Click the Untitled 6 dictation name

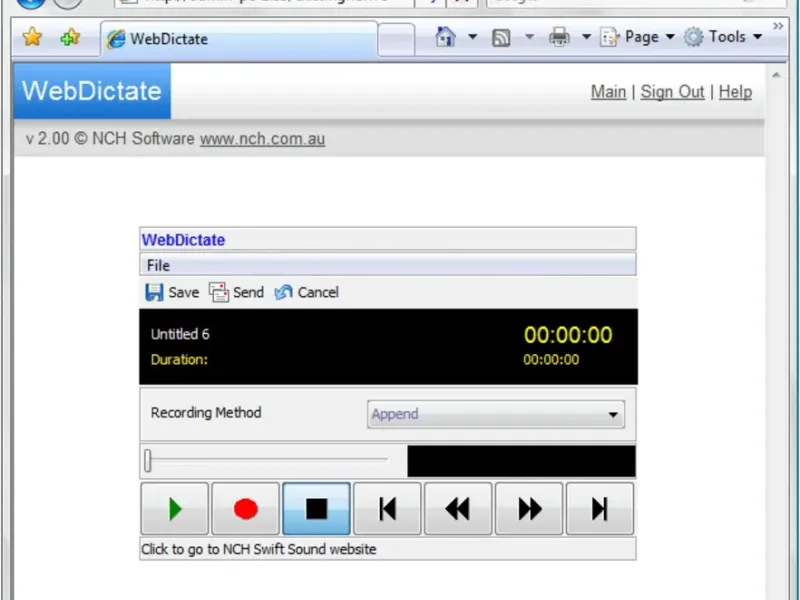click(x=180, y=334)
